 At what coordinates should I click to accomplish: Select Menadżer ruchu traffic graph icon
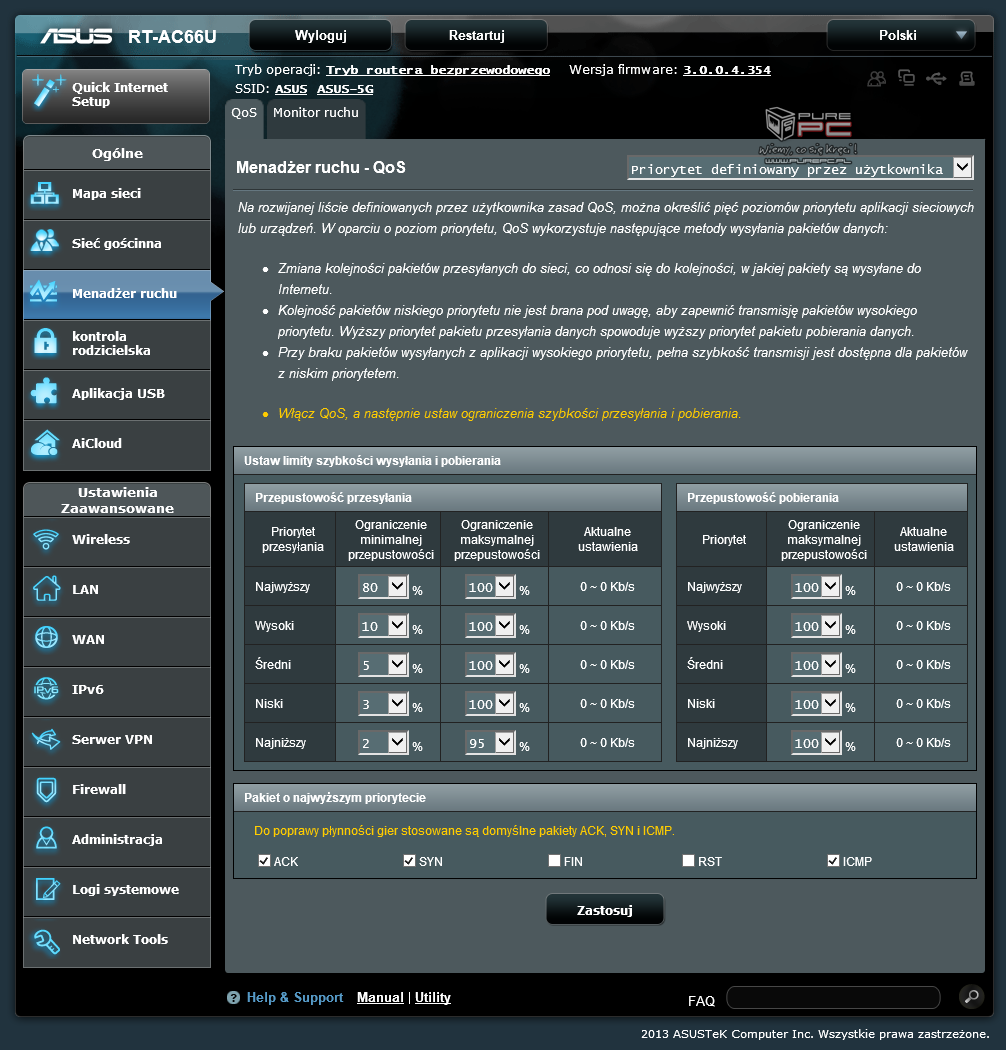pyautogui.click(x=44, y=292)
